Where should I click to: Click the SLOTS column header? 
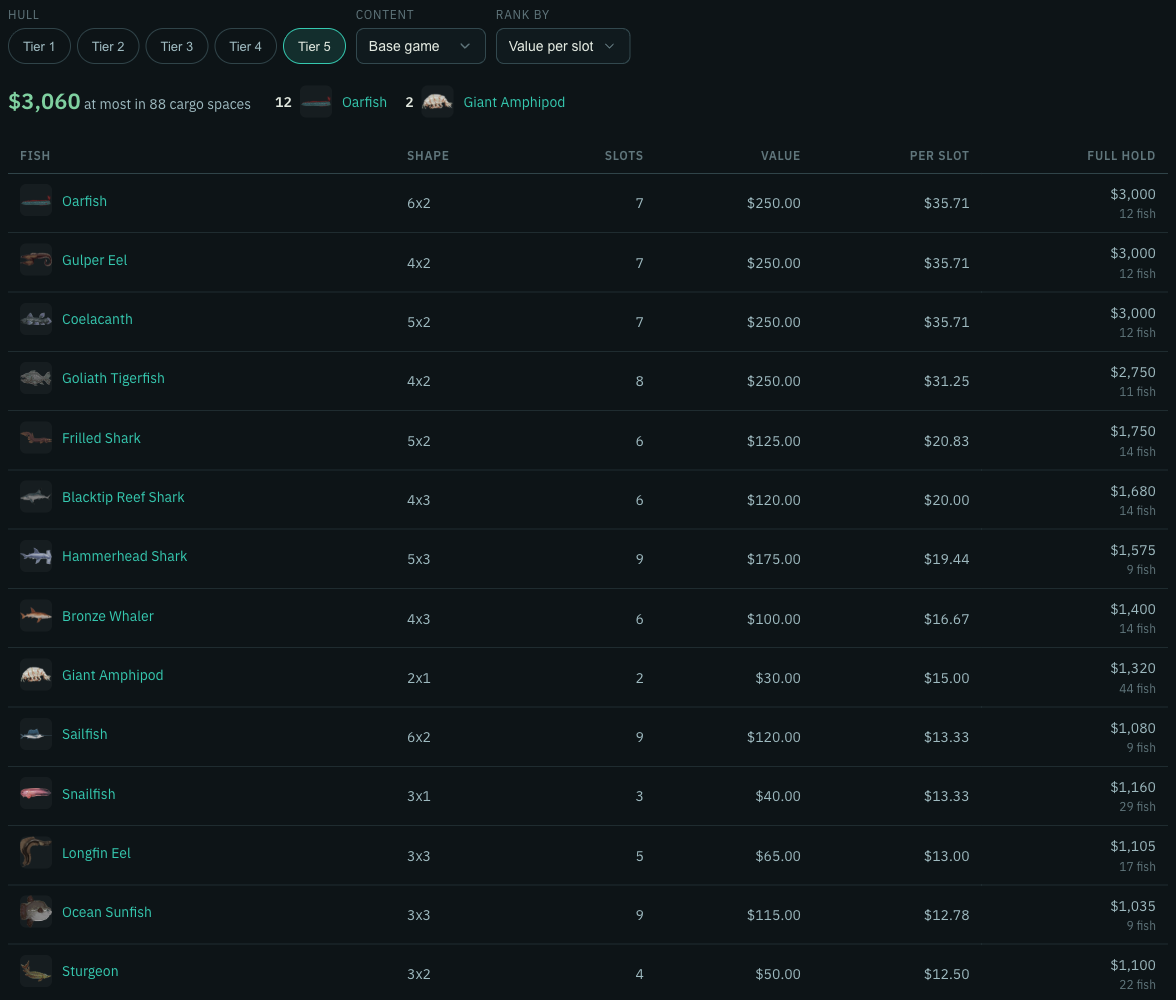(624, 155)
